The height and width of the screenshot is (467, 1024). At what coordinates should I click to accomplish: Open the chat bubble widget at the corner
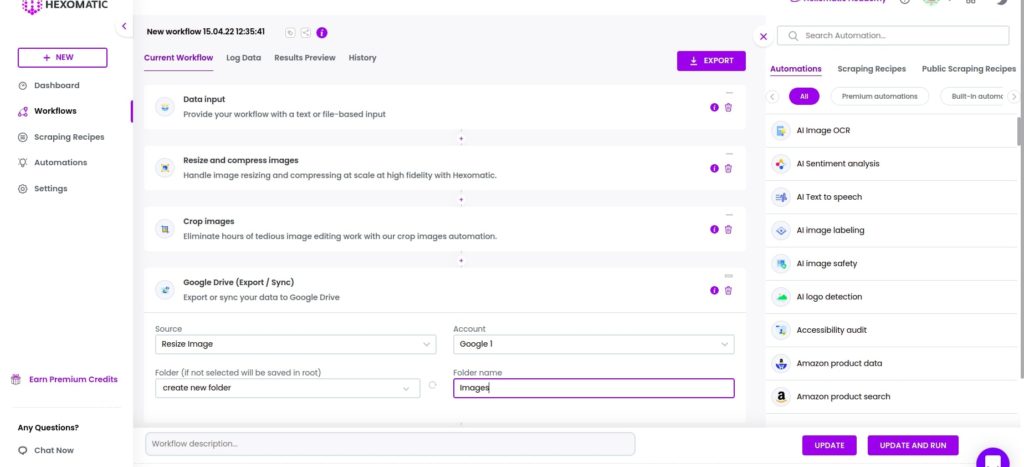[x=993, y=457]
